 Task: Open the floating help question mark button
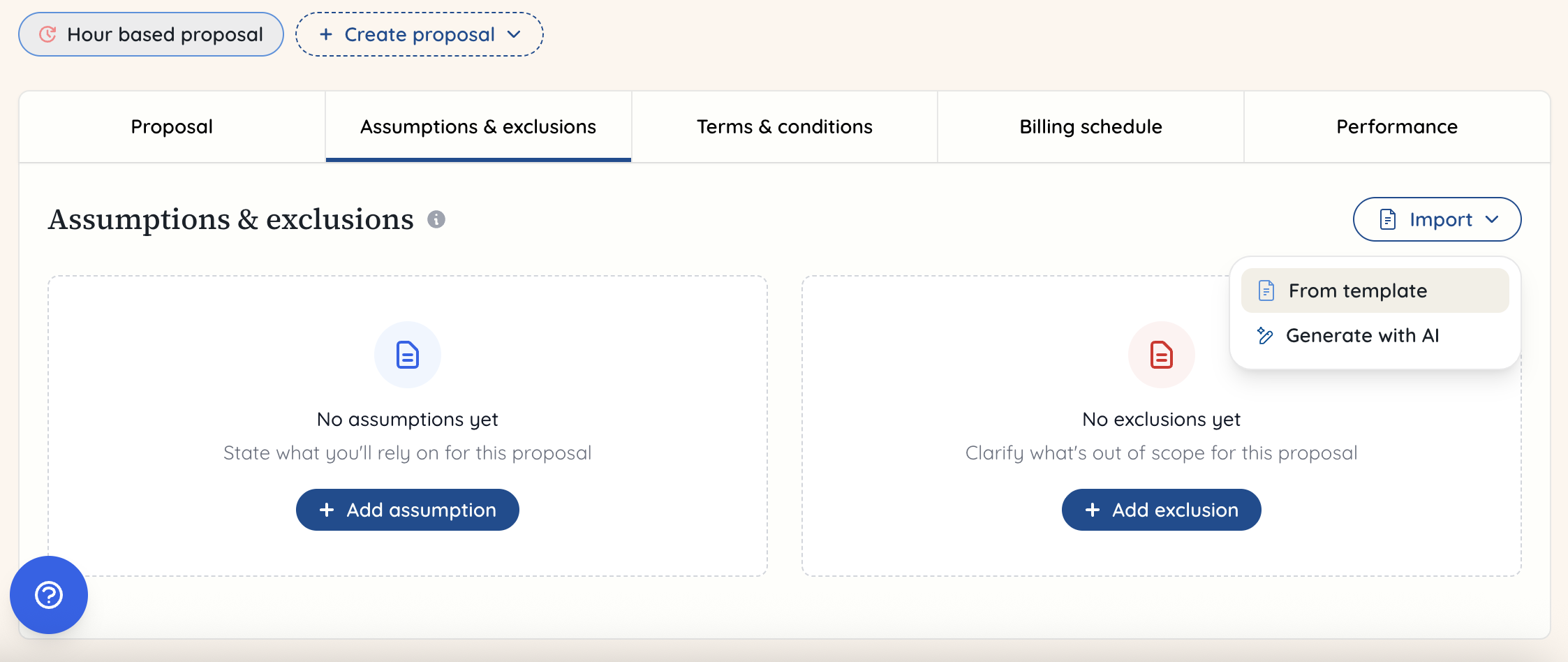pyautogui.click(x=48, y=596)
